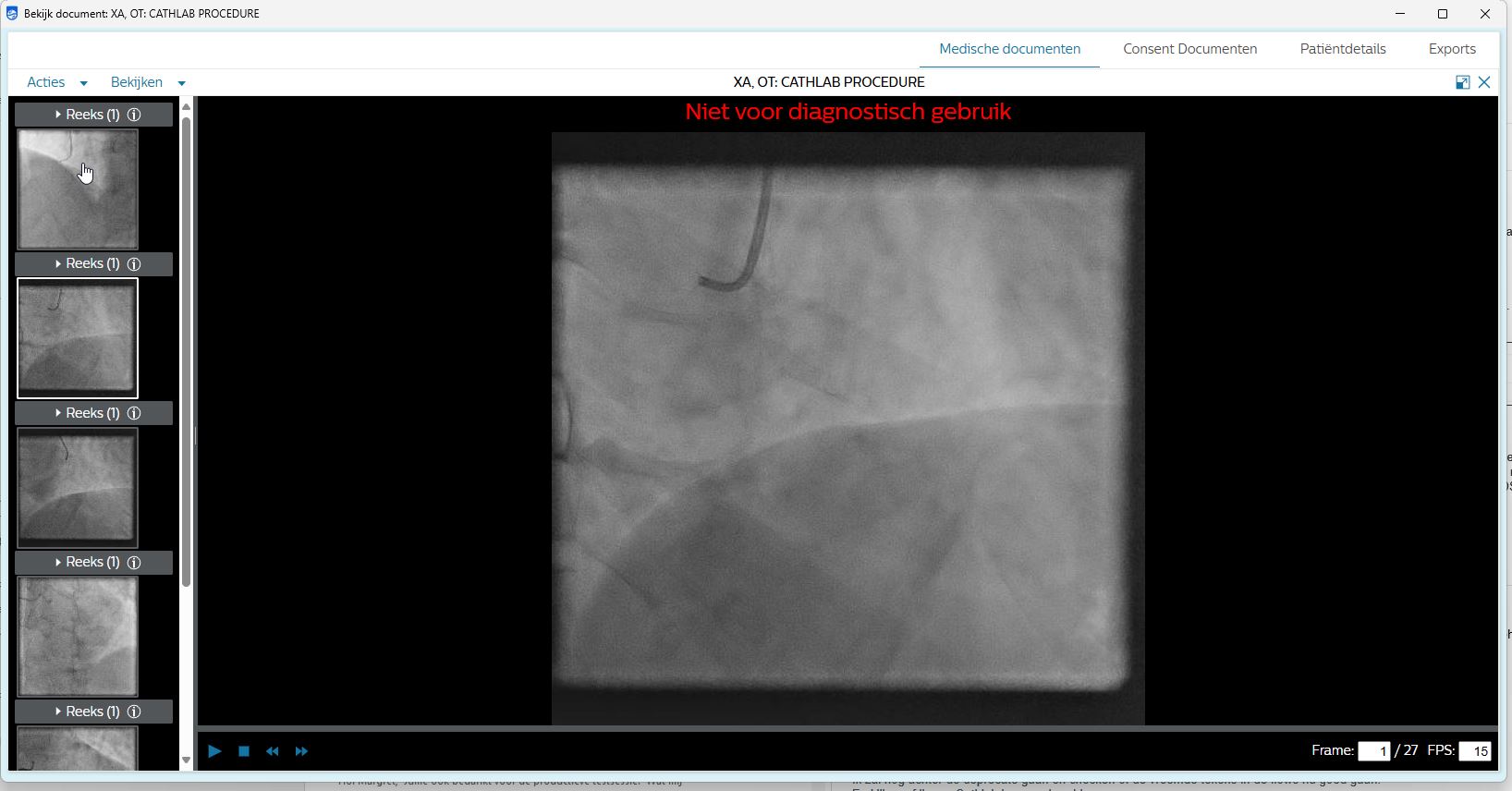Click the info icon on first Reeks header
1512x791 pixels.
click(x=134, y=115)
